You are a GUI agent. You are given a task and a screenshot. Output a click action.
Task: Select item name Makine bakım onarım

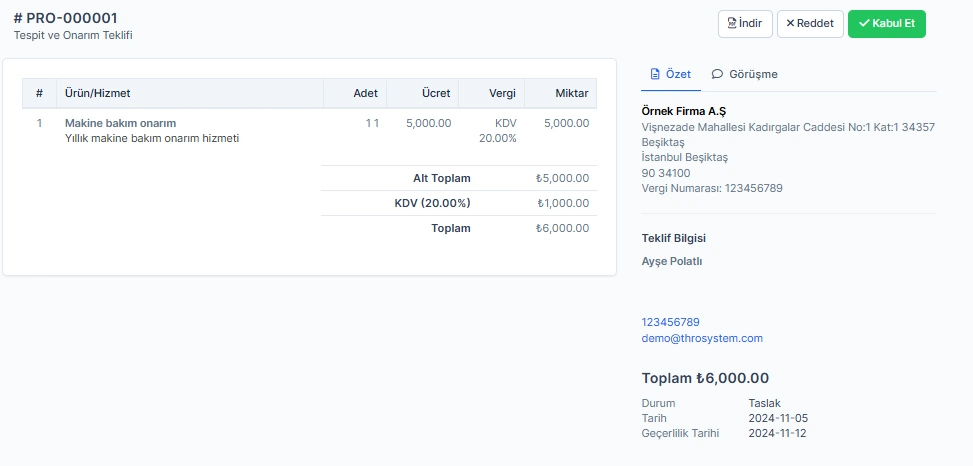coord(120,123)
